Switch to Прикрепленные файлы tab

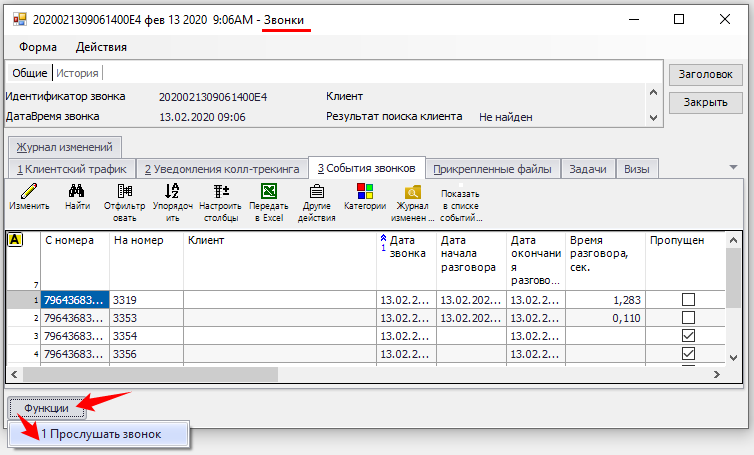pos(494,169)
